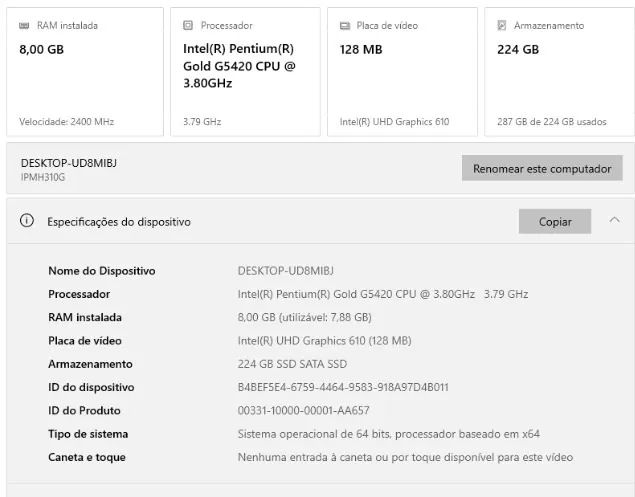Select the Processador label in specifications list

(x=79, y=294)
